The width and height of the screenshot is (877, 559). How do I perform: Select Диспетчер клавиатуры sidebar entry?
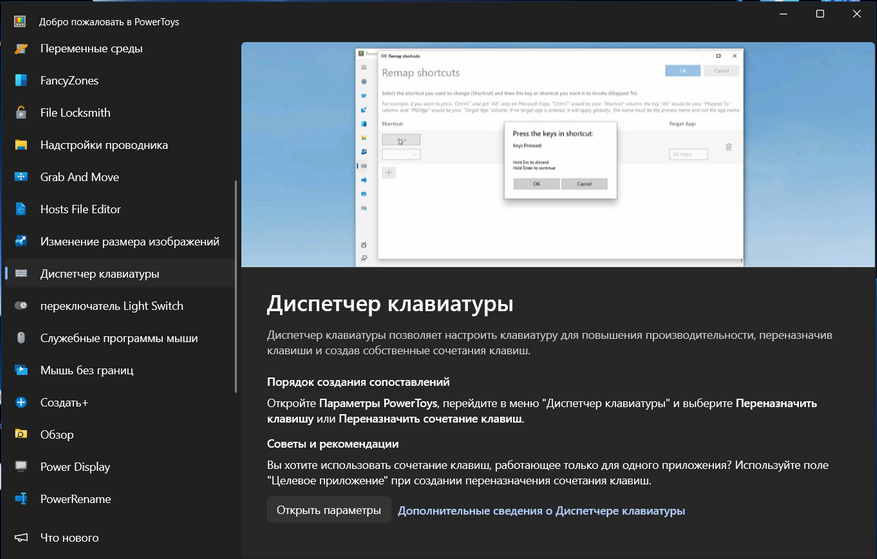tap(120, 274)
